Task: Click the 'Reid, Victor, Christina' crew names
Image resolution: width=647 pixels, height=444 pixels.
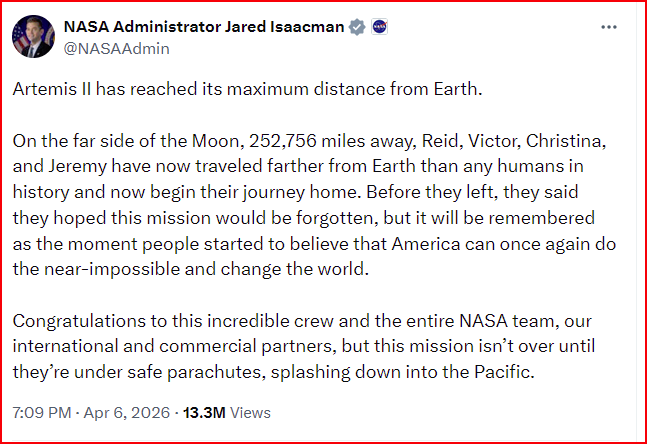Action: (514, 141)
